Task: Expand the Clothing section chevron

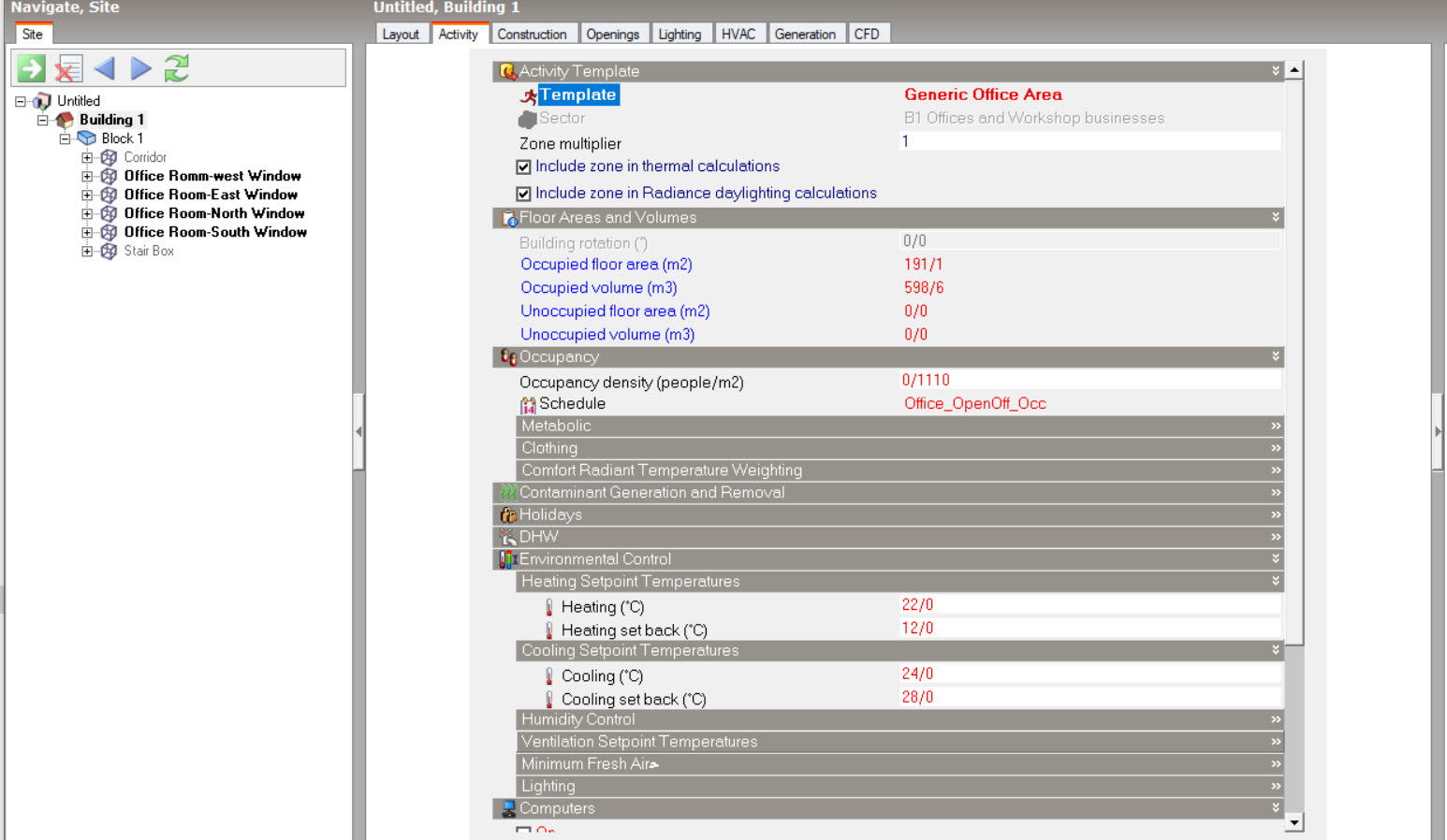Action: tap(1275, 448)
